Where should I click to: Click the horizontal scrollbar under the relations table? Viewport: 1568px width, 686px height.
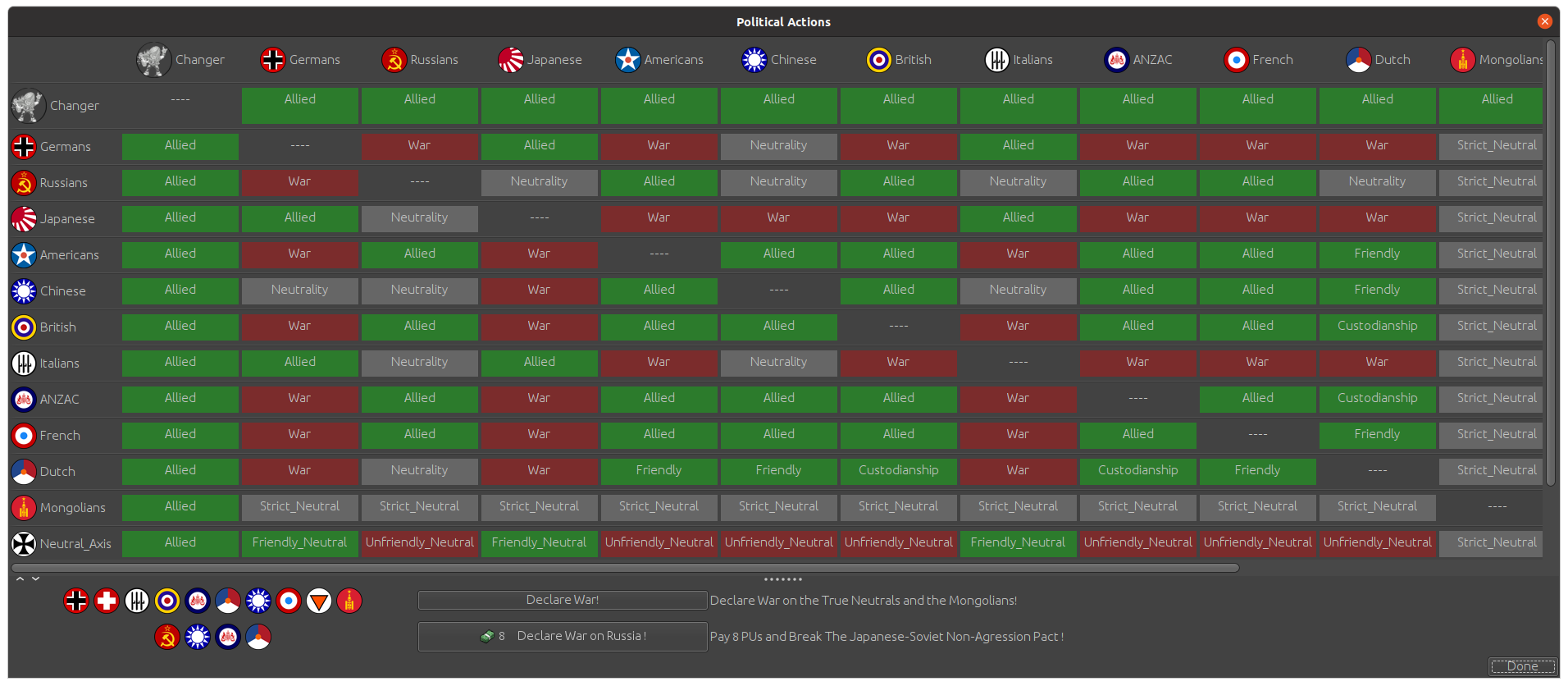[625, 568]
